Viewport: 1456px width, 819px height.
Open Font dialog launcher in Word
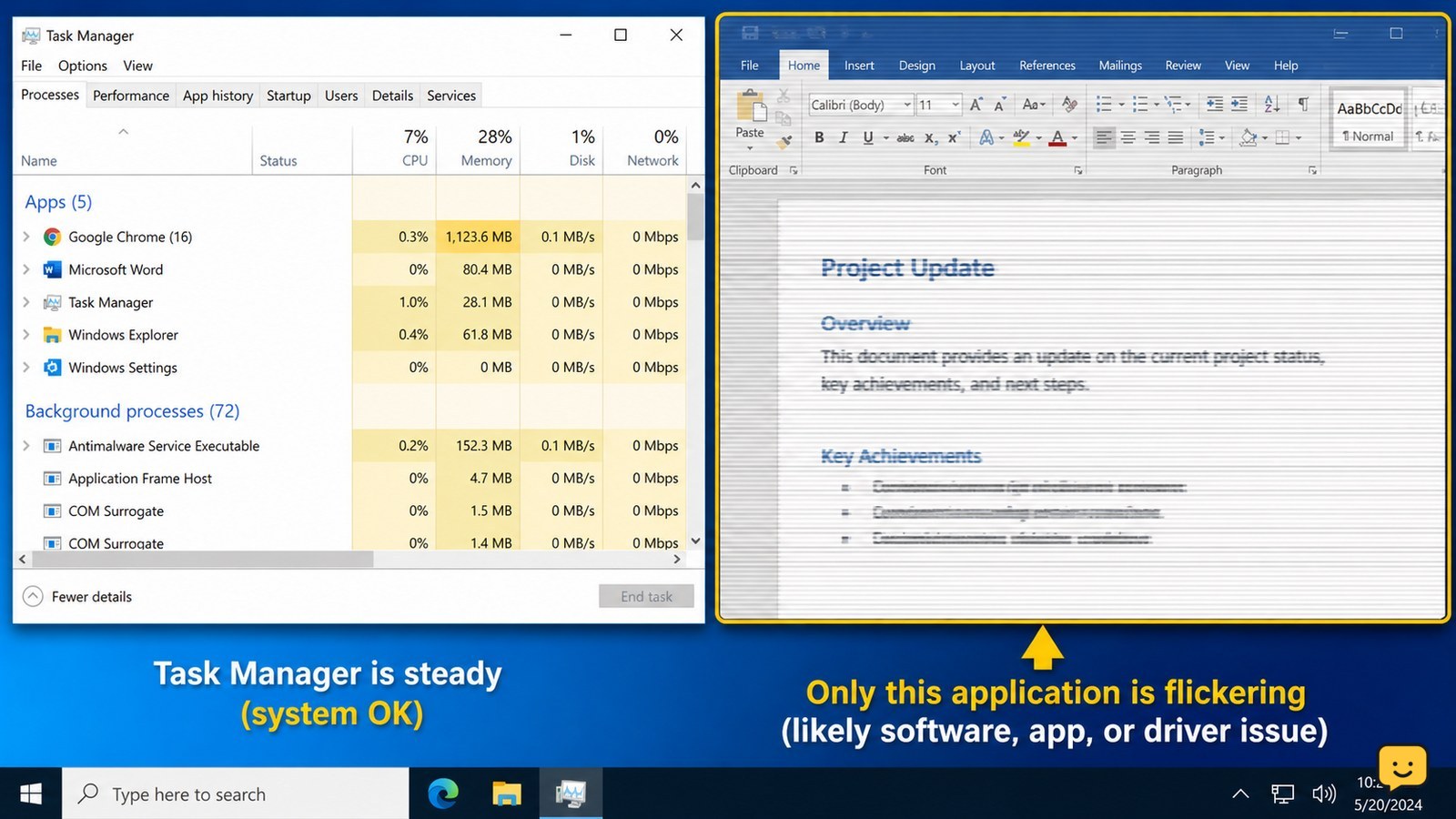(1078, 170)
